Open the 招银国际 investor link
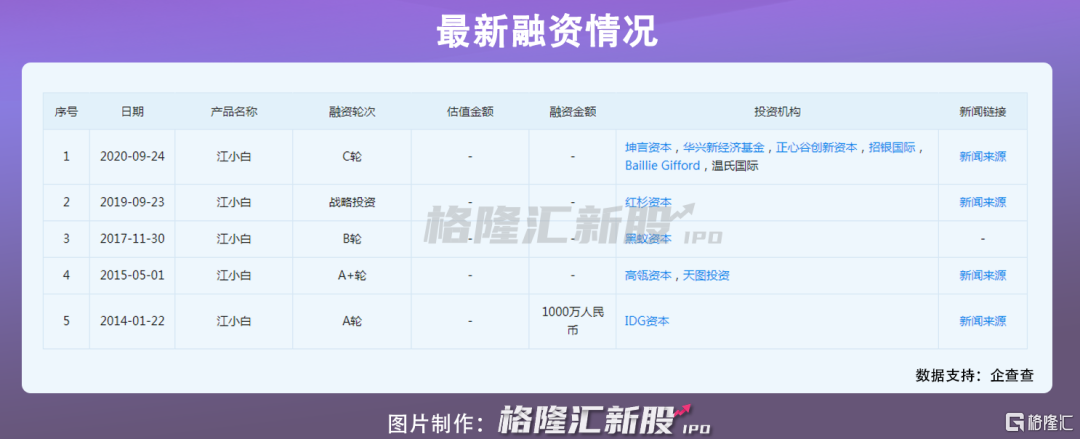This screenshot has height=439, width=1080. 892,147
